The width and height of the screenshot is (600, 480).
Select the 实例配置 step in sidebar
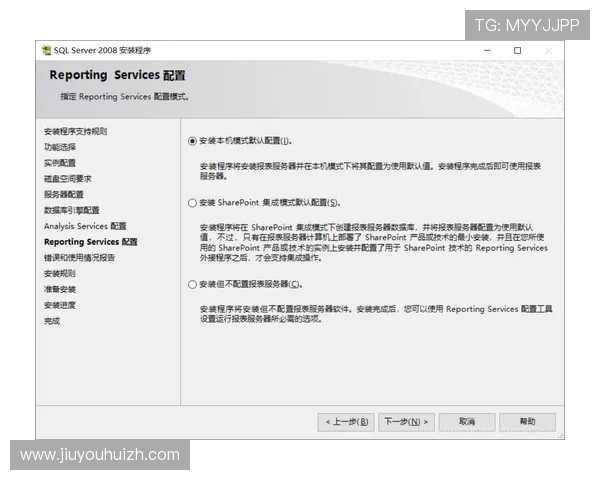click(x=60, y=163)
